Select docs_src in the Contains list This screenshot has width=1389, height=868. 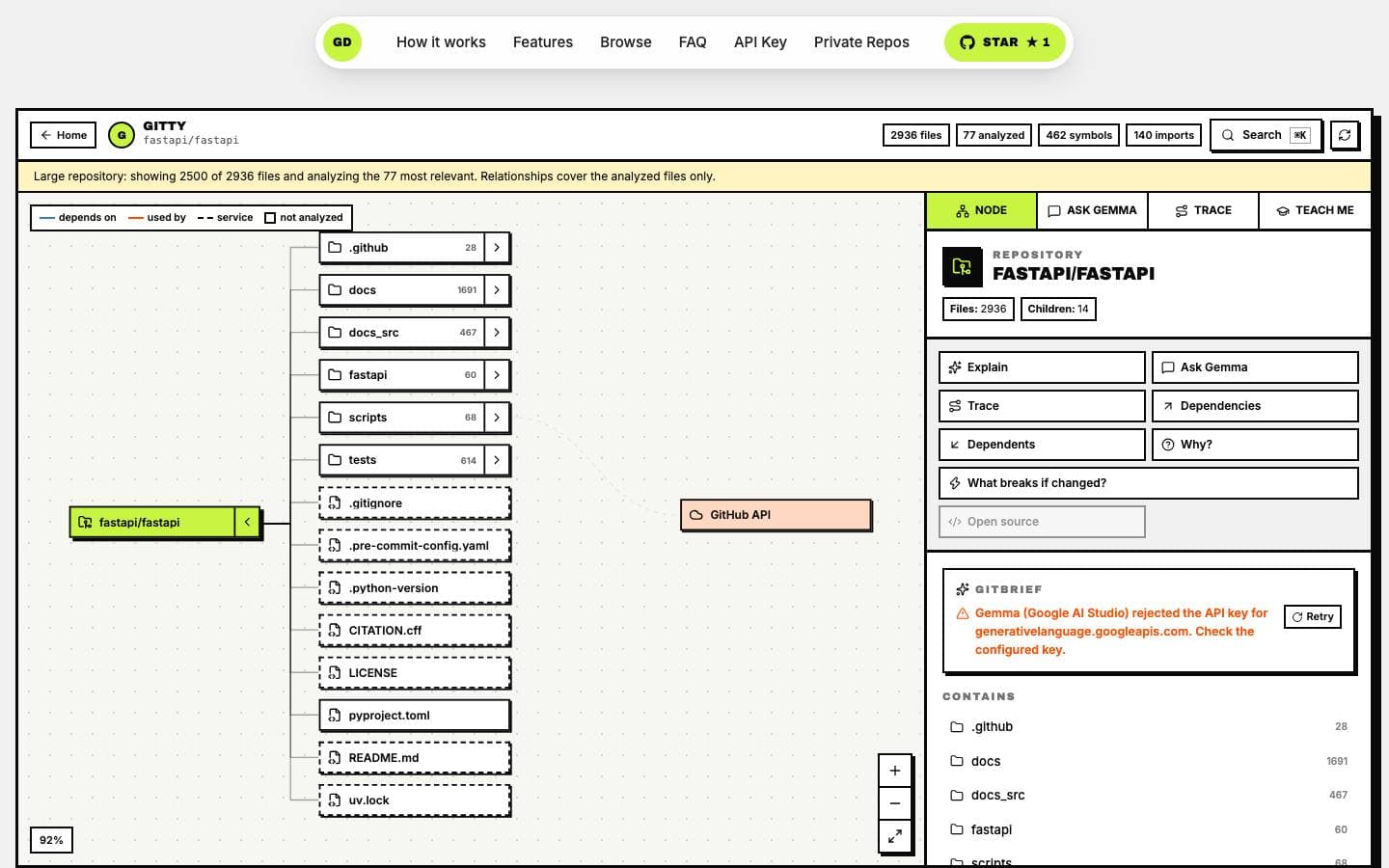tap(1148, 796)
